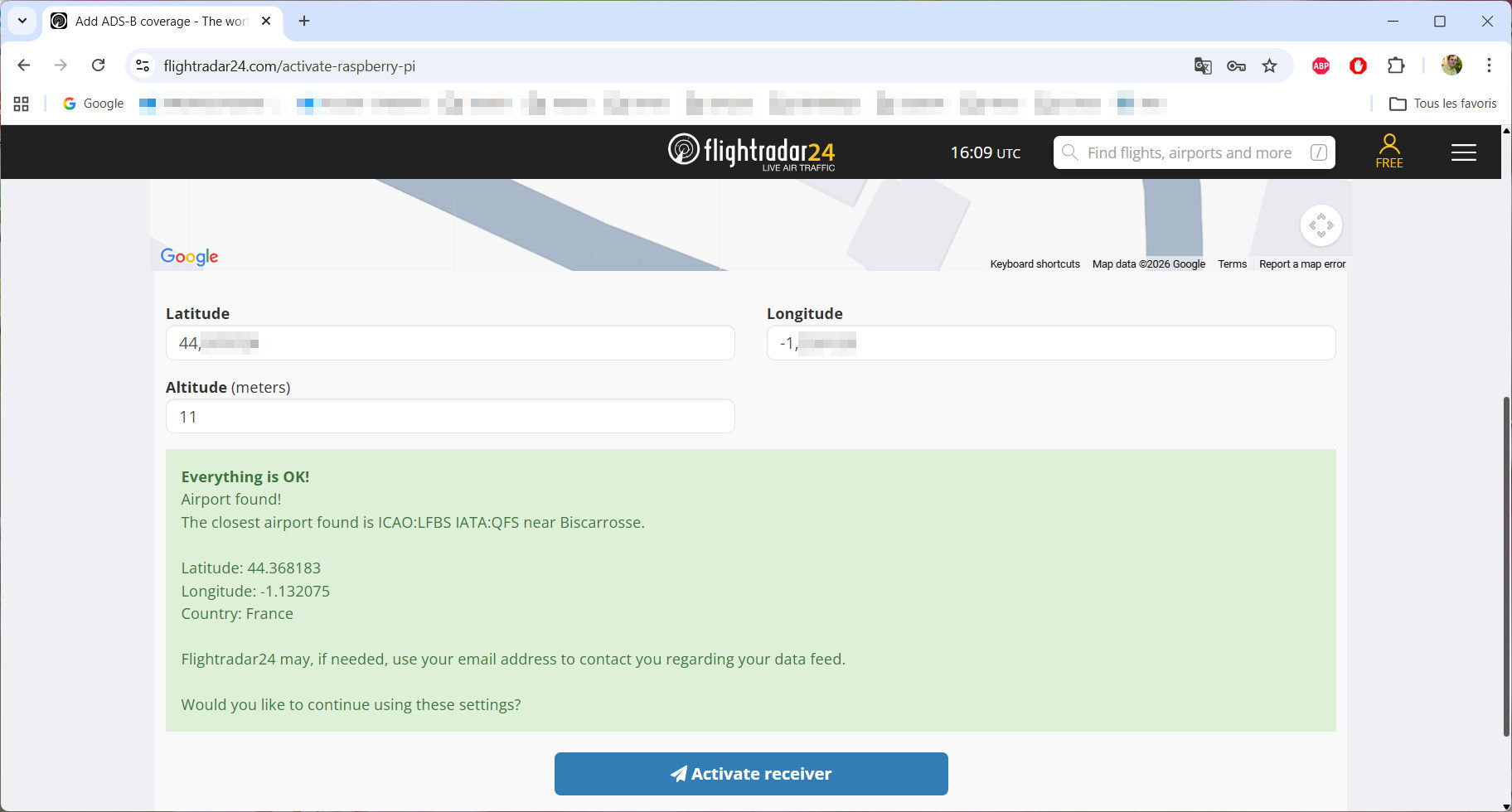Screen dimensions: 1512x812
Task: Click the Google logo on the map
Action: [189, 256]
